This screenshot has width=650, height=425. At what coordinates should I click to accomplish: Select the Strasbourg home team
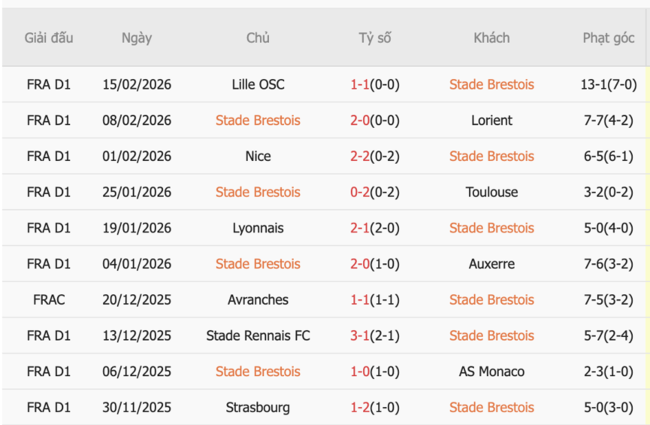pyautogui.click(x=257, y=408)
